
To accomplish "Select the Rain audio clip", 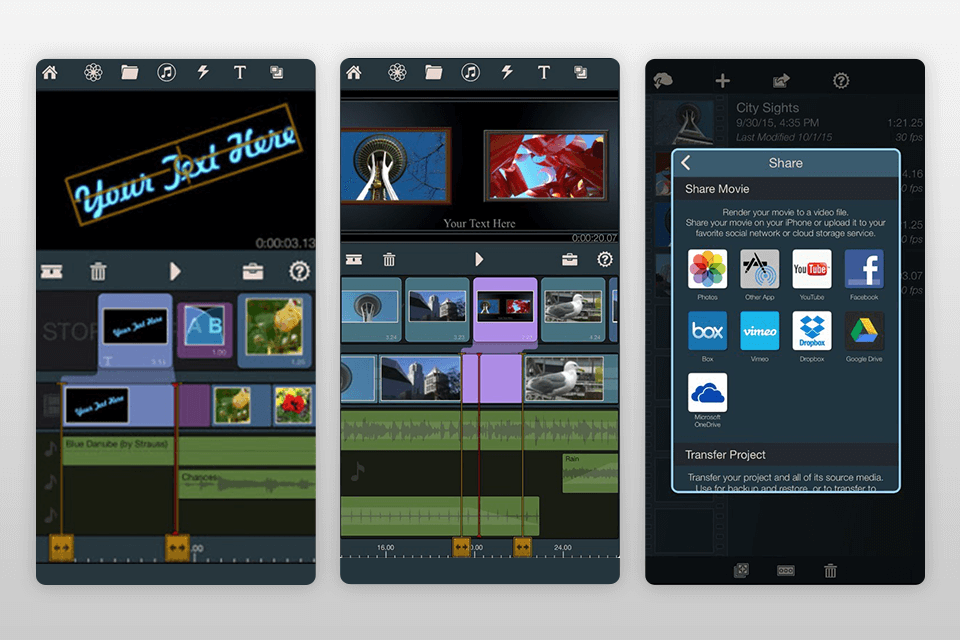I will (x=589, y=473).
